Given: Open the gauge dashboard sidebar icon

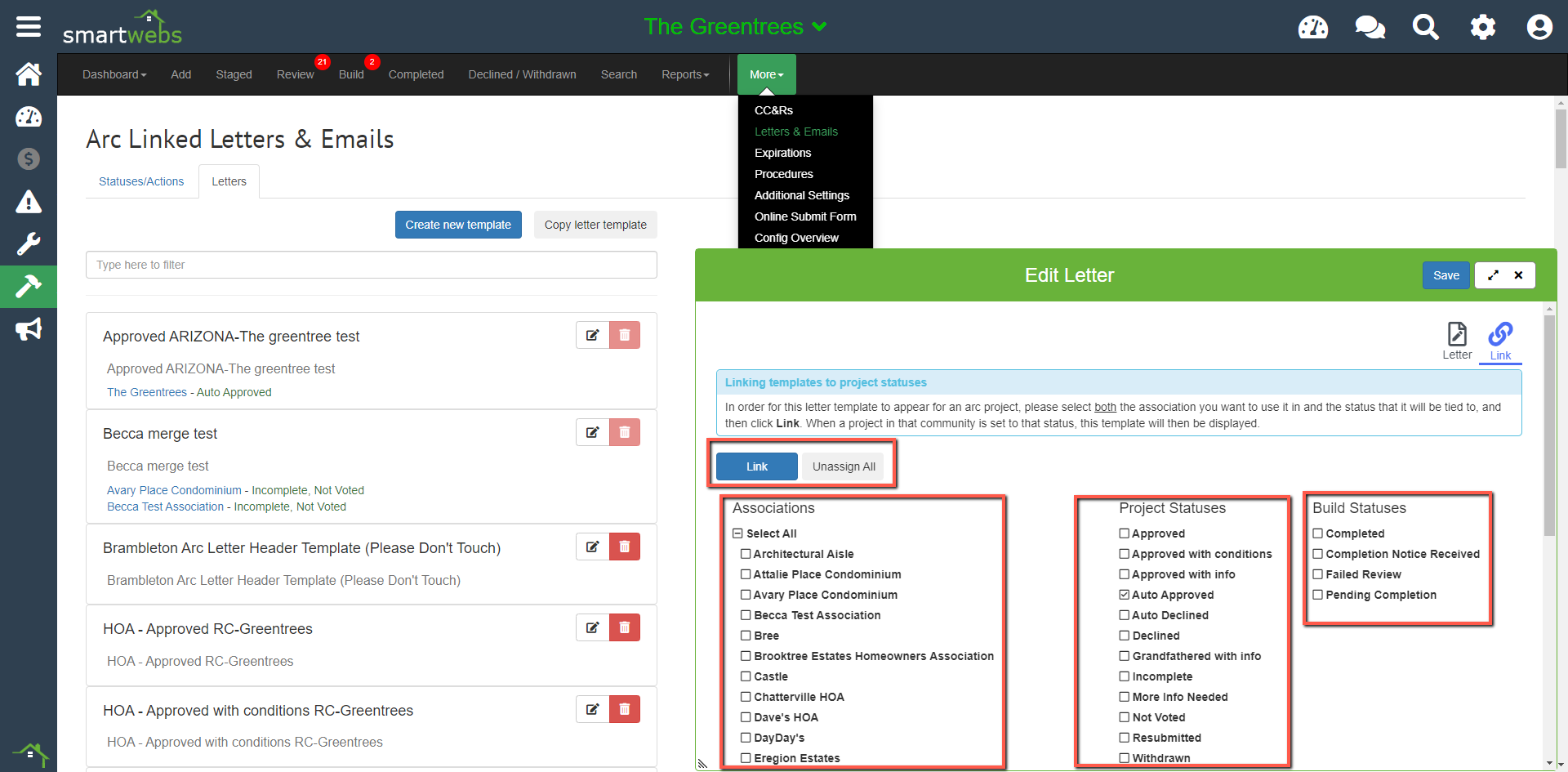Looking at the screenshot, I should point(29,117).
